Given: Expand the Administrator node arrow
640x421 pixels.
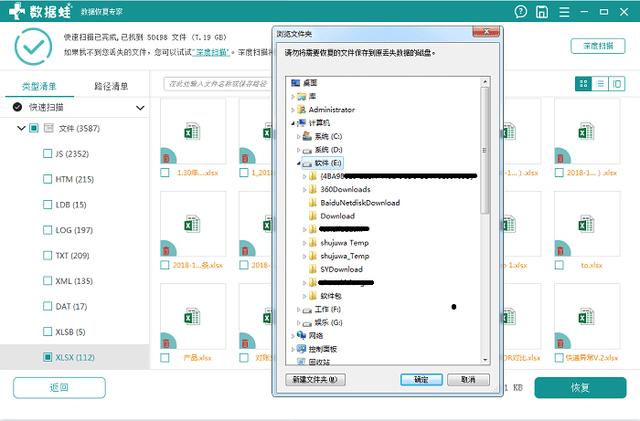Looking at the screenshot, I should point(293,110).
